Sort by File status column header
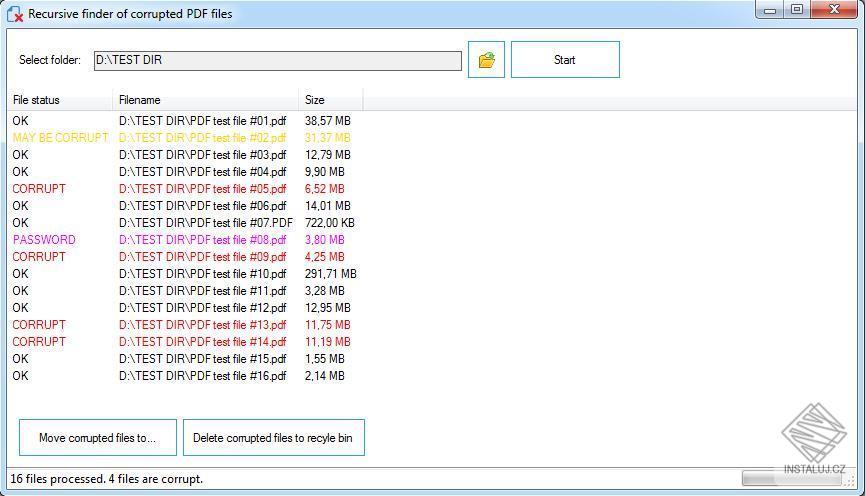 click(60, 100)
